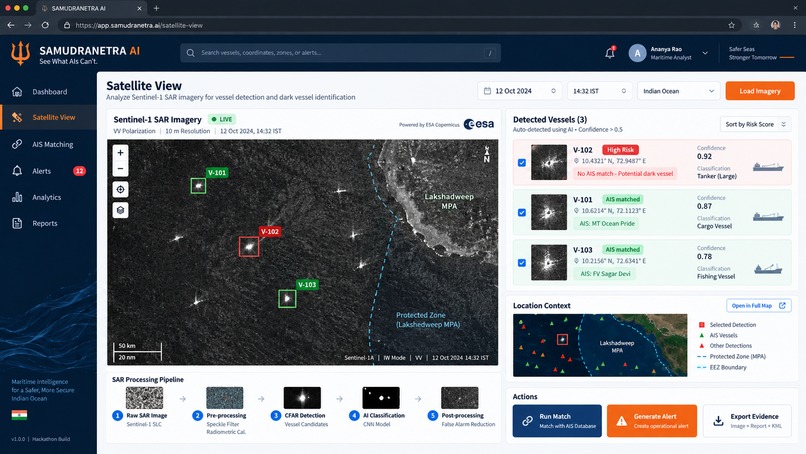Select Satellite View in the sidebar
Screen dimensions: 806x454
48,117
